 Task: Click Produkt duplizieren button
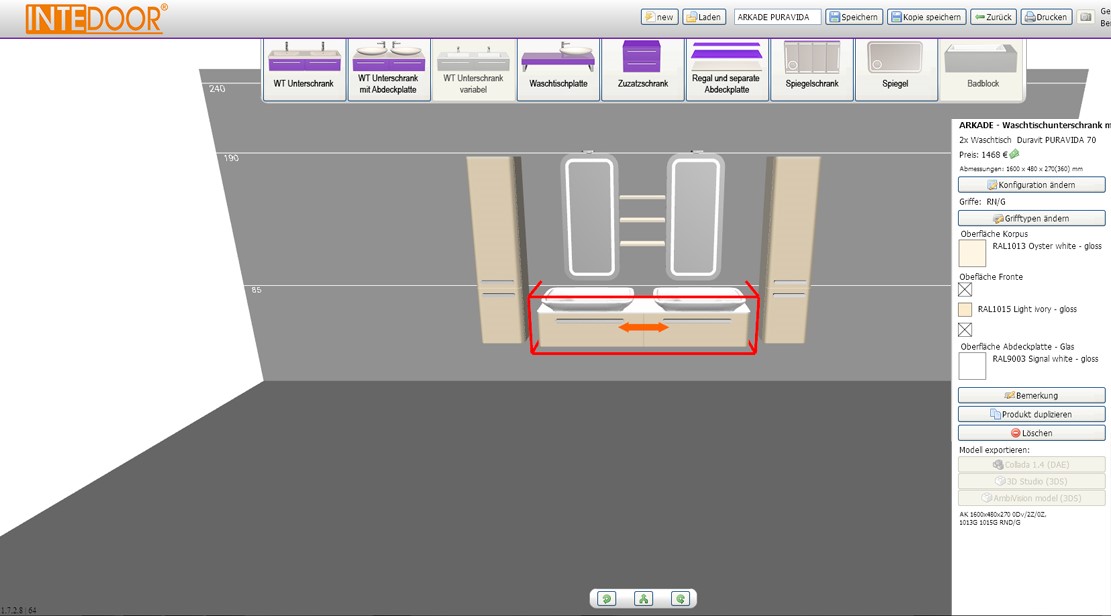1031,414
